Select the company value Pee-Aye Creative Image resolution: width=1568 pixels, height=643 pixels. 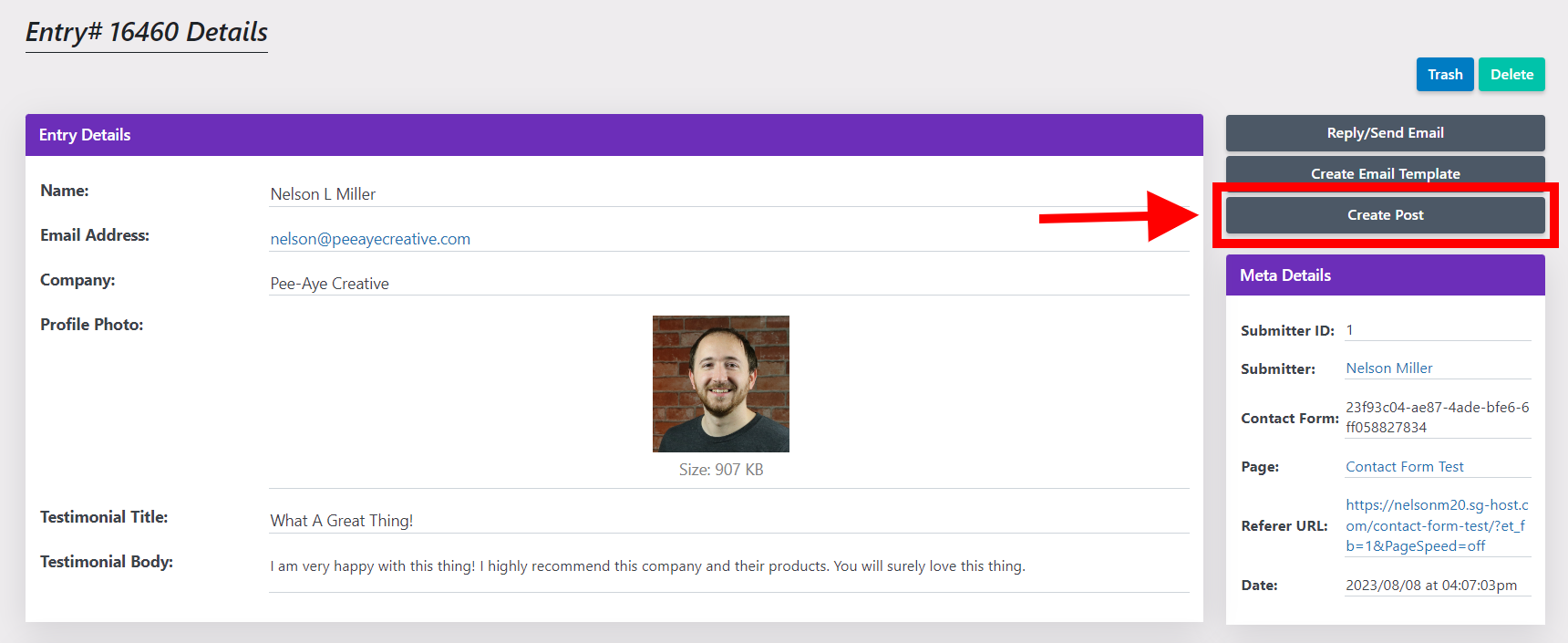coord(329,284)
